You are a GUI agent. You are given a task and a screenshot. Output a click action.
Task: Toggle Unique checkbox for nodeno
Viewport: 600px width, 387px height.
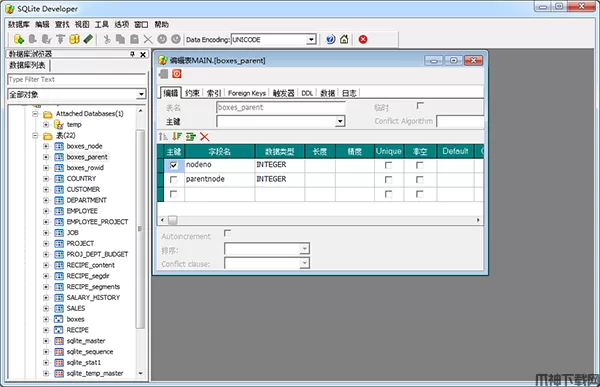tap(388, 165)
